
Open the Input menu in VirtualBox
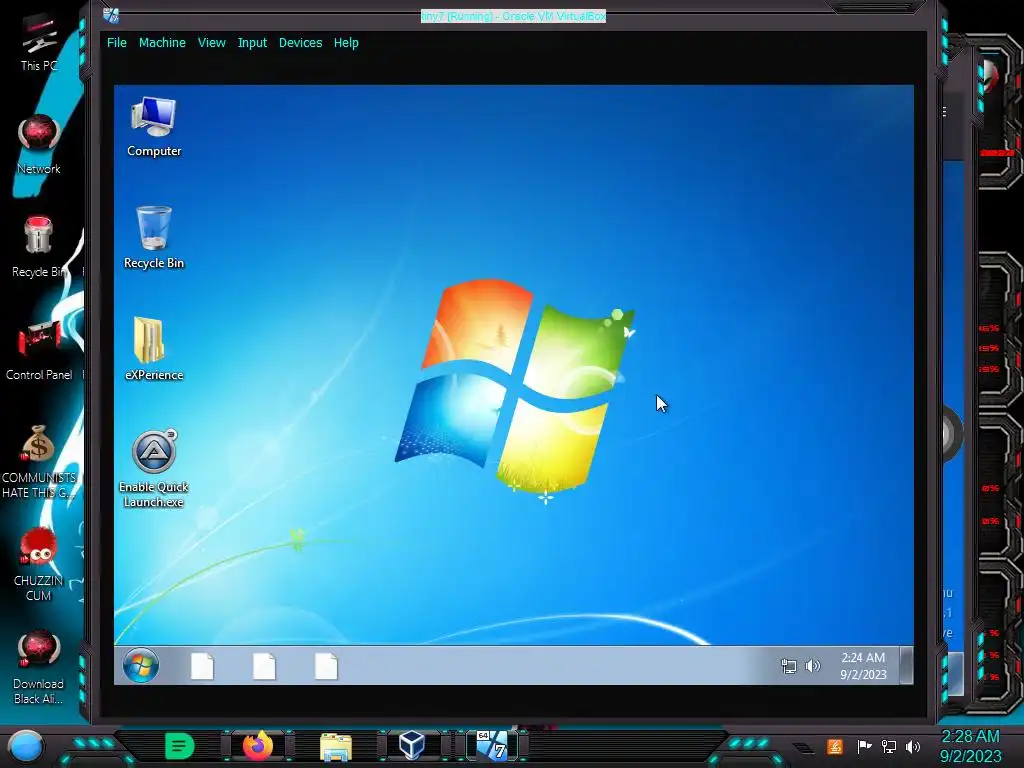(x=252, y=42)
